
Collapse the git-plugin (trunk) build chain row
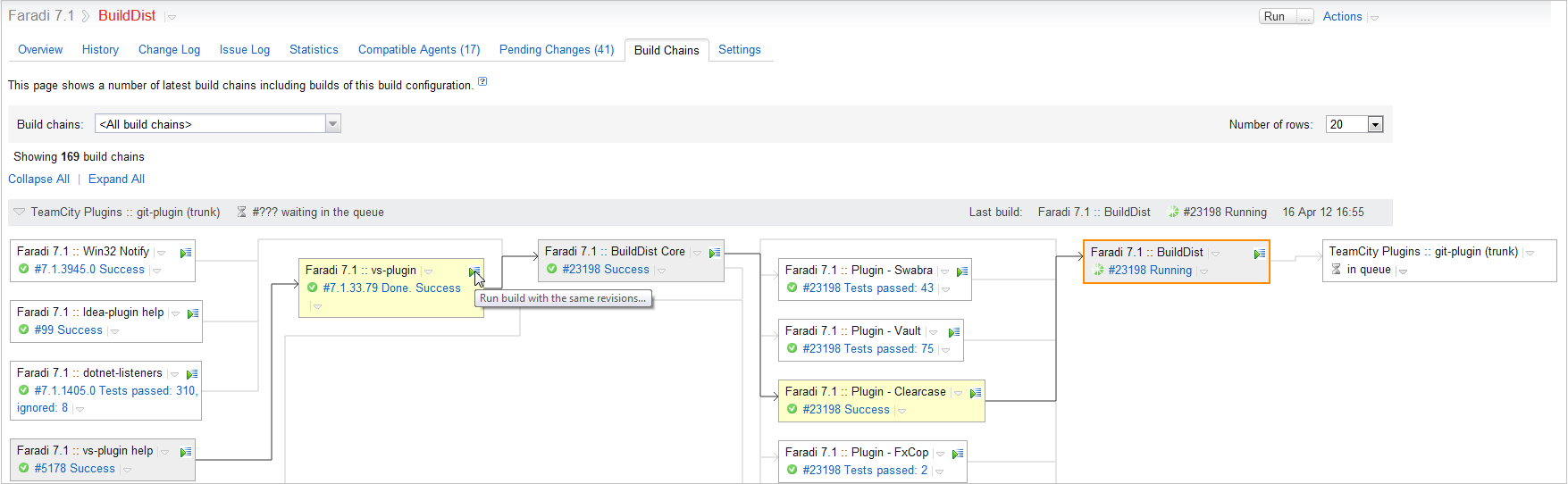(x=19, y=213)
